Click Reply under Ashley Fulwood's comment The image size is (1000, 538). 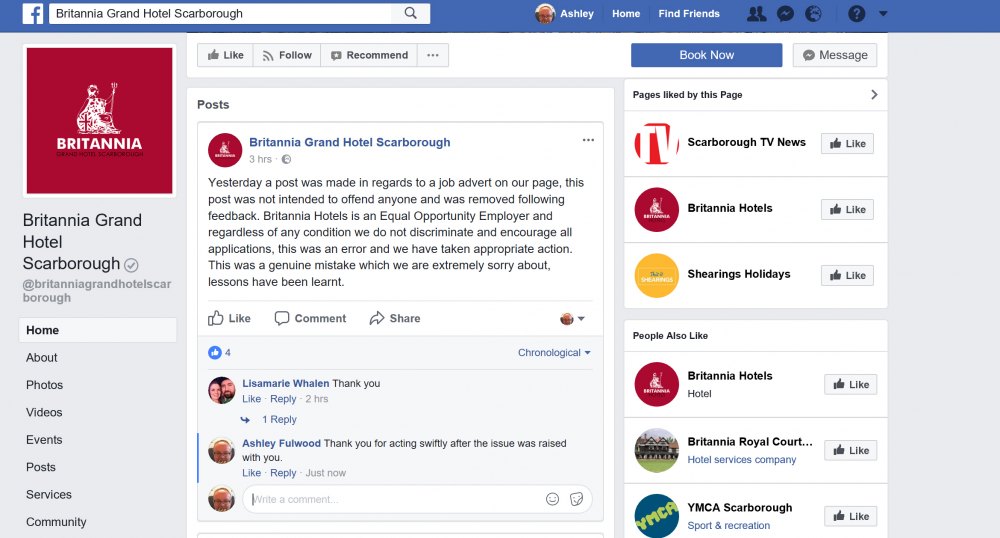283,473
